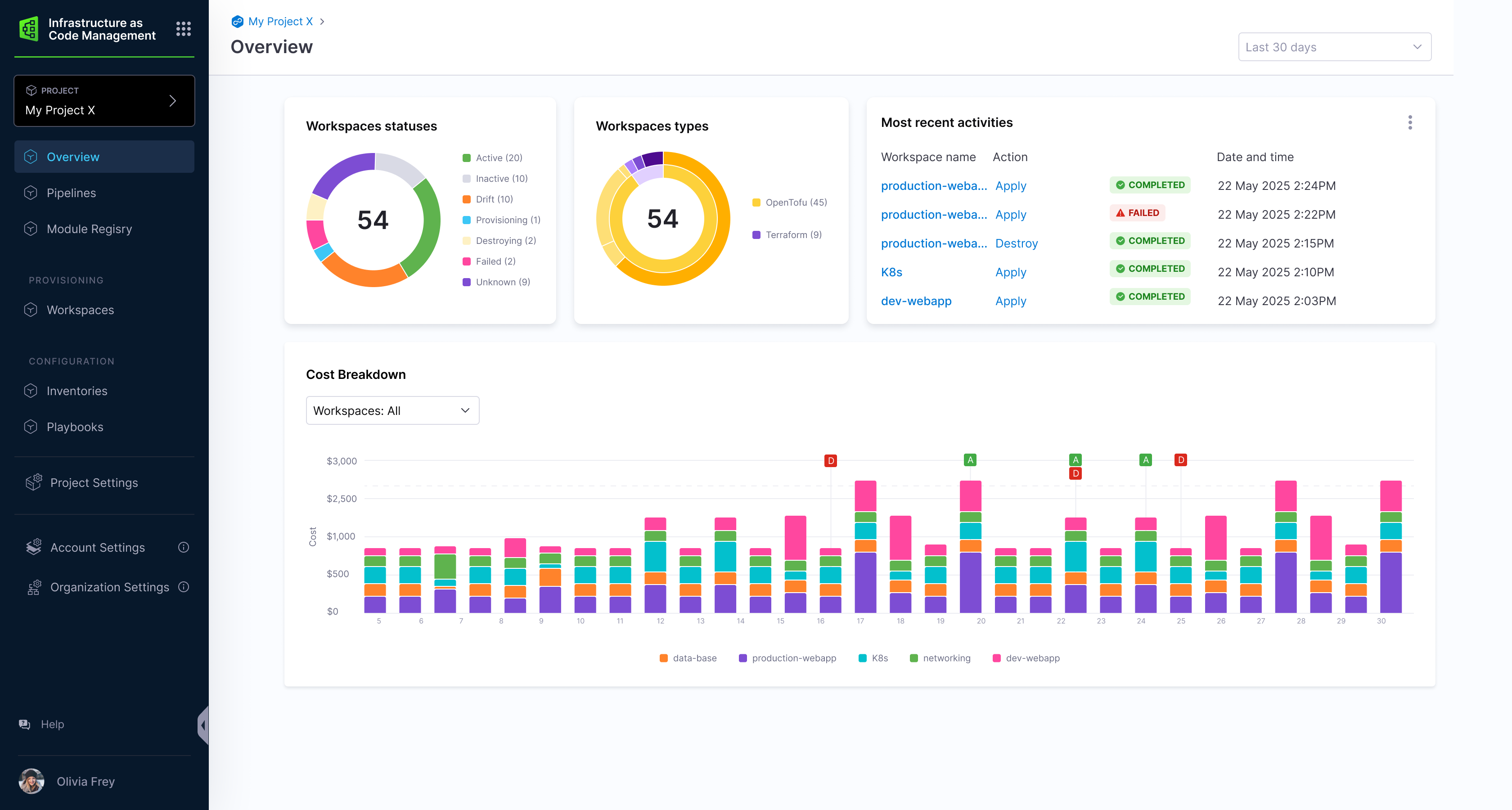1512x810 pixels.
Task: Click the Project Settings gear icon
Action: 34,482
